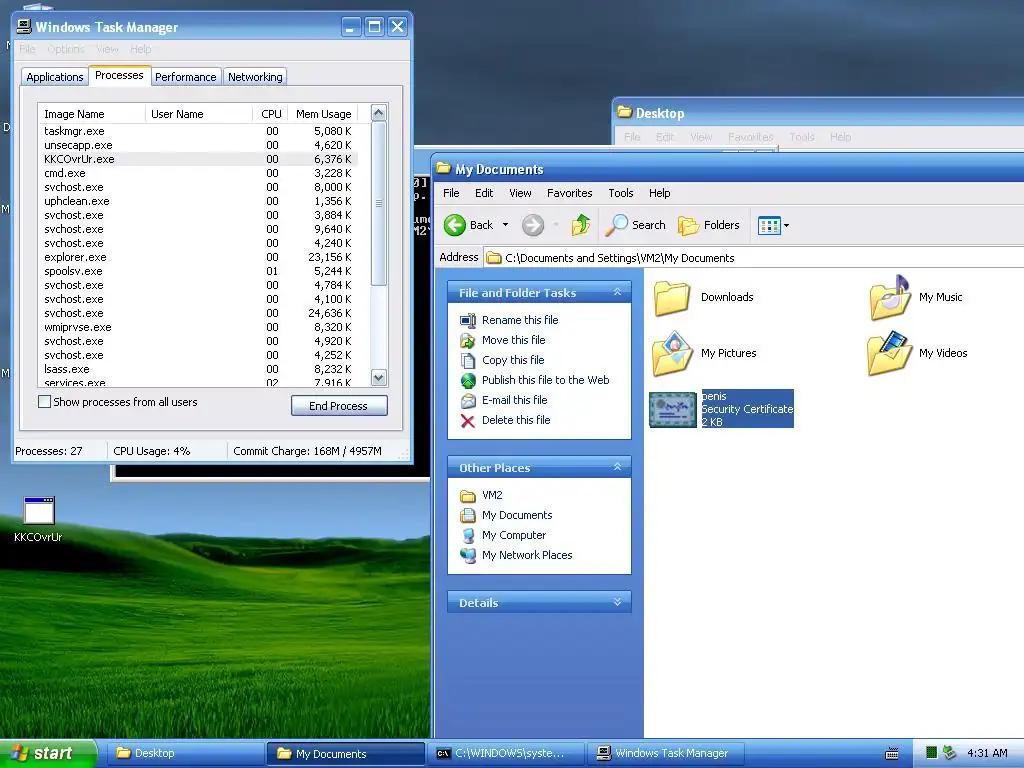Click the My Network Places icon in Other Places

point(468,556)
